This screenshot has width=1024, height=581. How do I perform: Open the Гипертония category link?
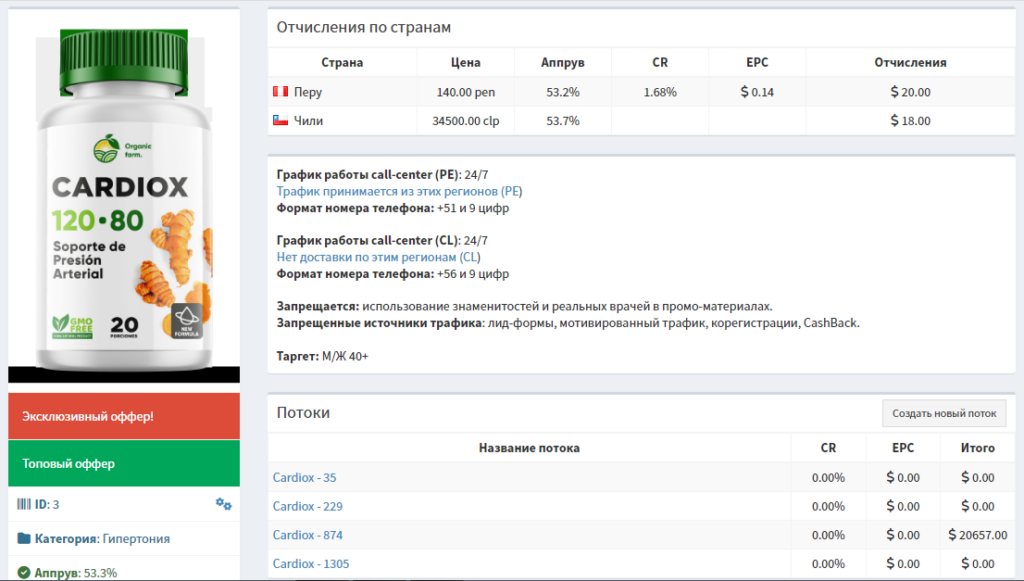pyautogui.click(x=136, y=539)
